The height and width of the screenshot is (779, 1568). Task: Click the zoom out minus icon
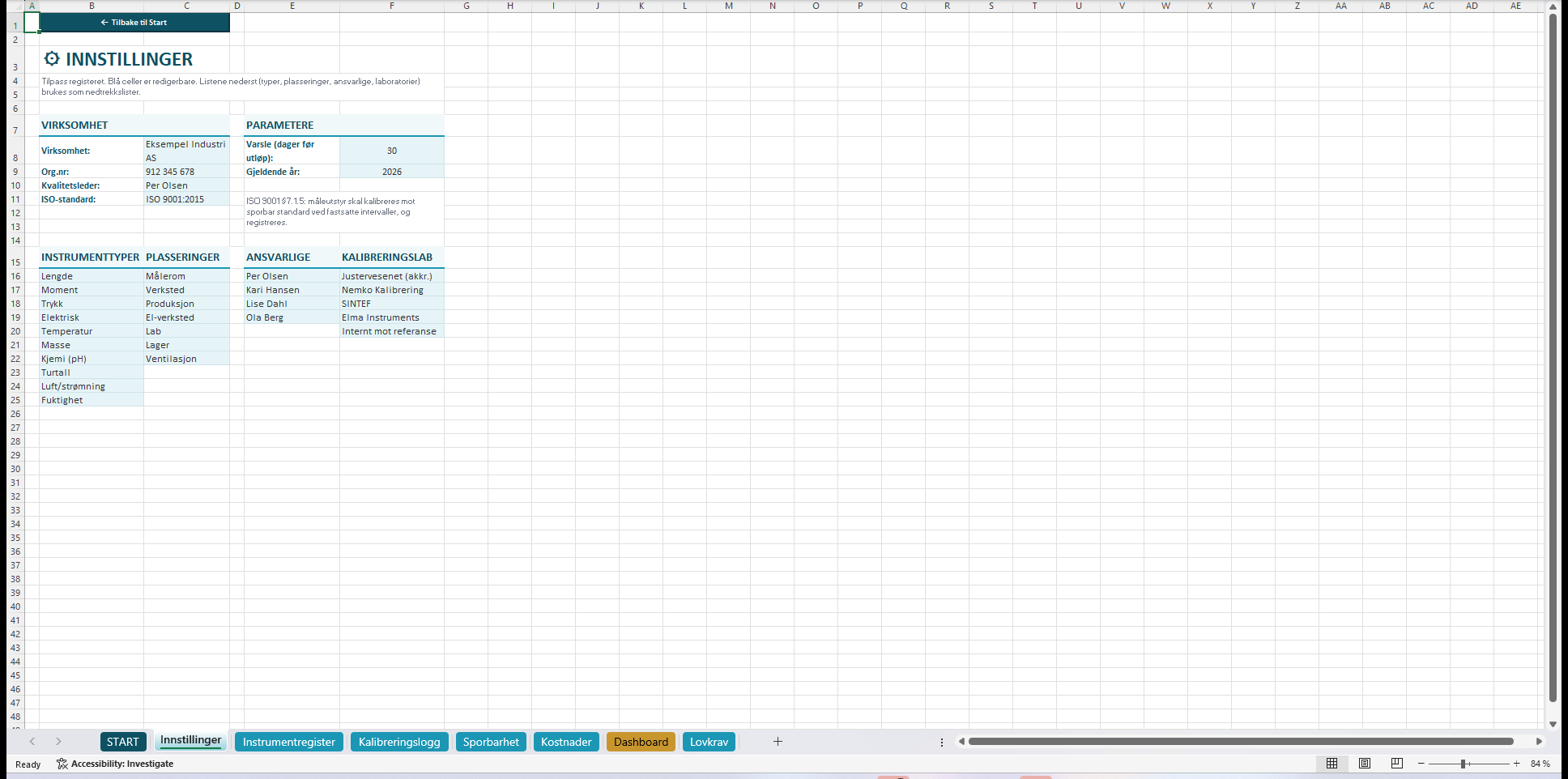click(x=1421, y=764)
